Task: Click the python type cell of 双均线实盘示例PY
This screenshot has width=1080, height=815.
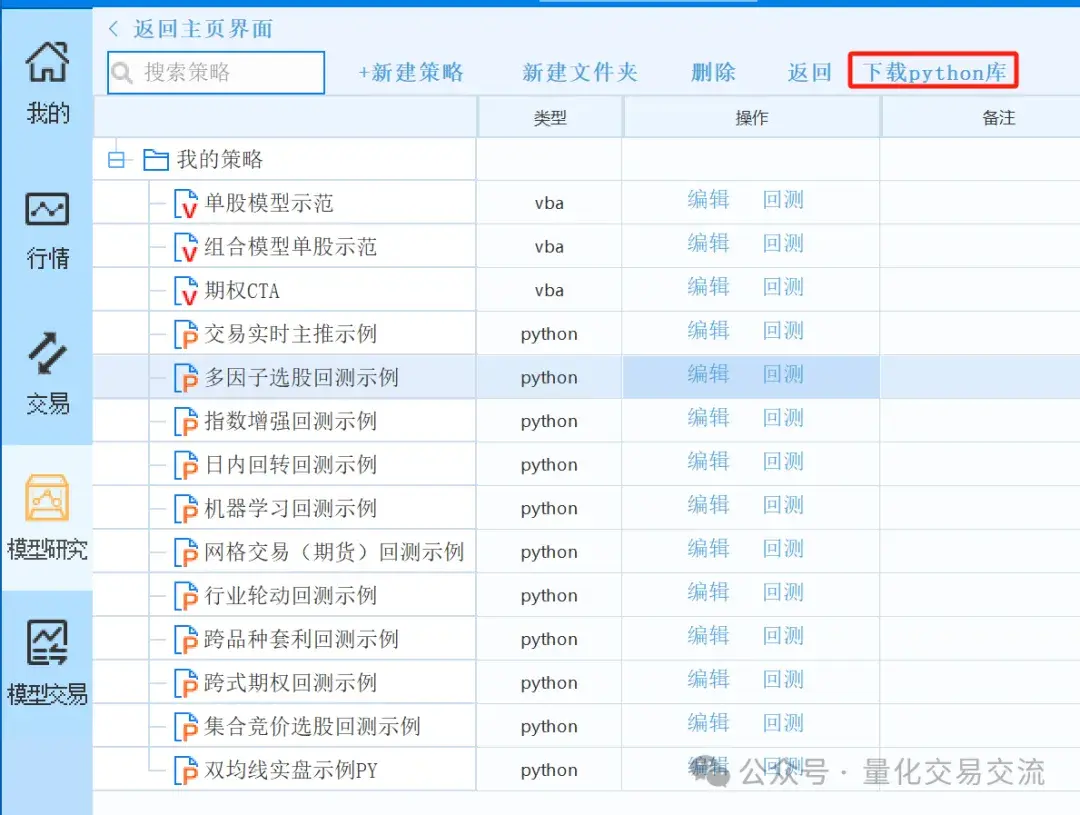Action: [549, 770]
